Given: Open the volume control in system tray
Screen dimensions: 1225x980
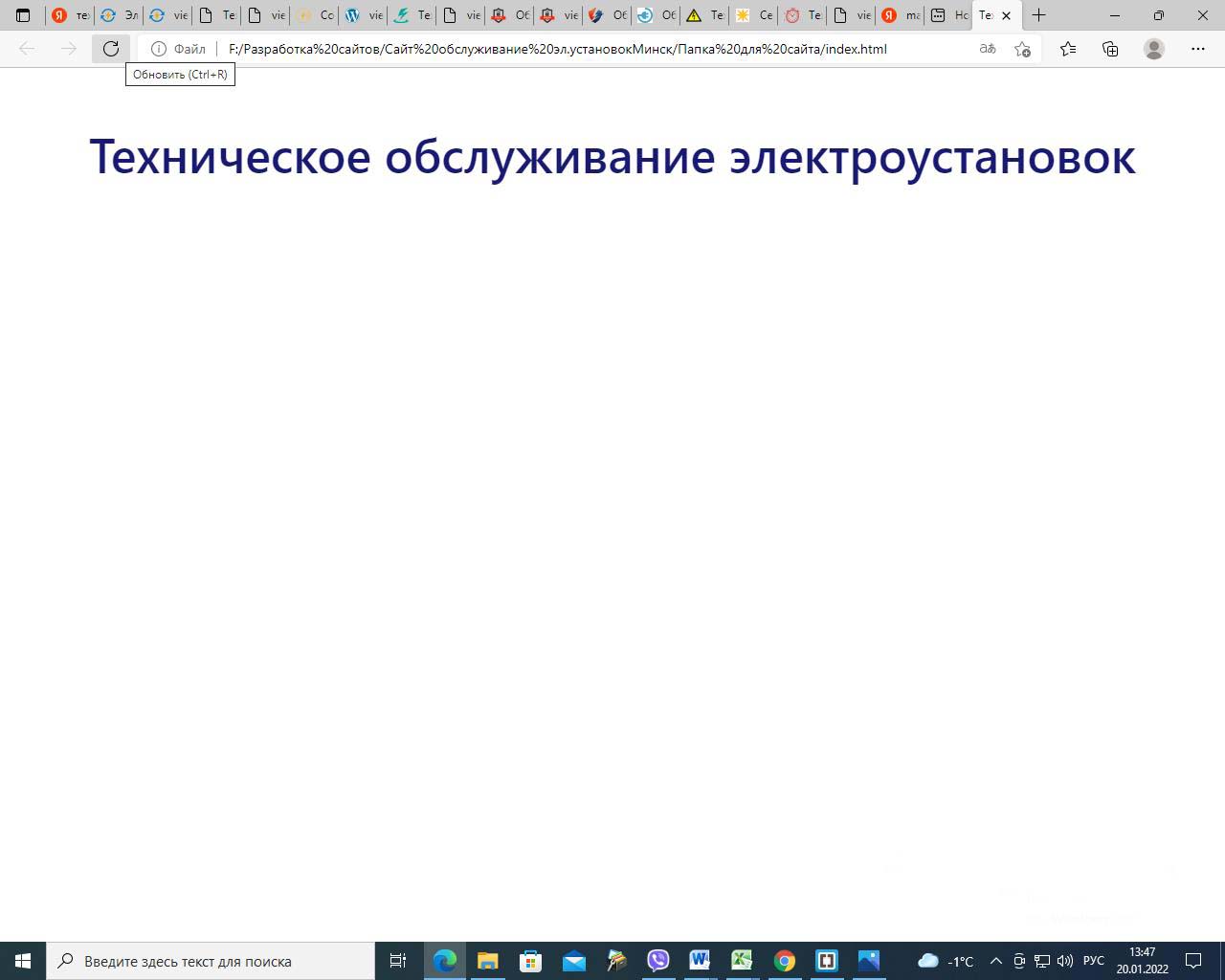Looking at the screenshot, I should point(1065,961).
